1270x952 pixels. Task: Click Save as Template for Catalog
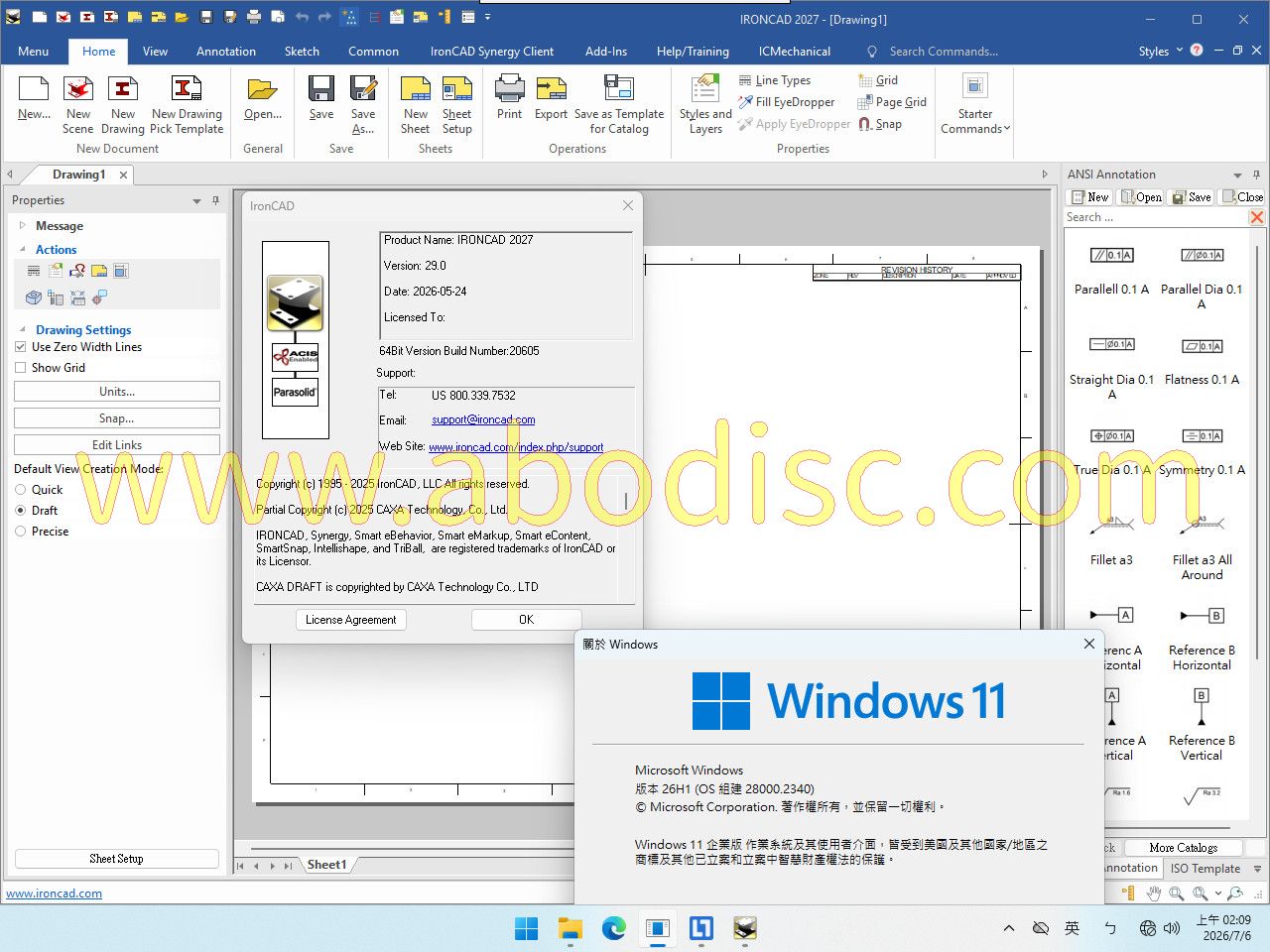click(619, 104)
